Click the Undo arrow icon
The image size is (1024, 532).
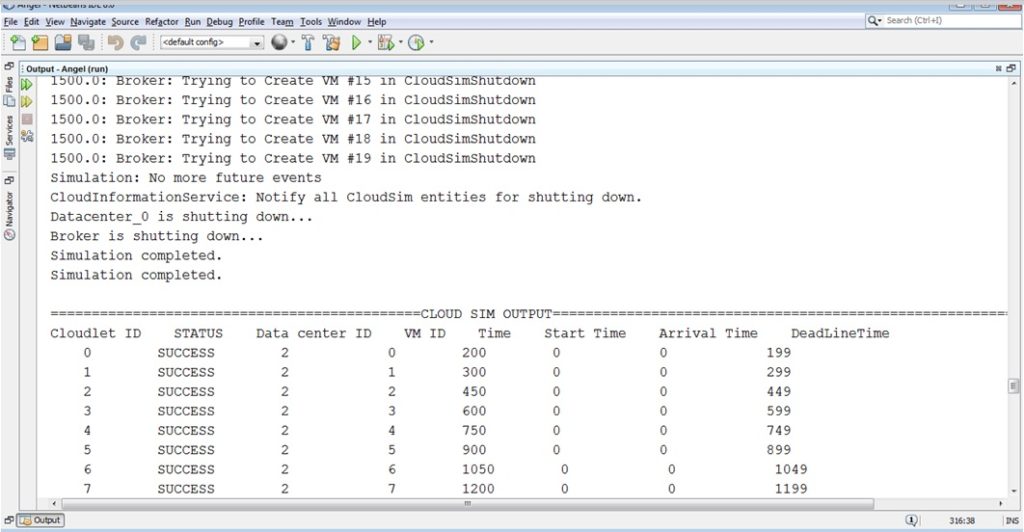pyautogui.click(x=115, y=42)
